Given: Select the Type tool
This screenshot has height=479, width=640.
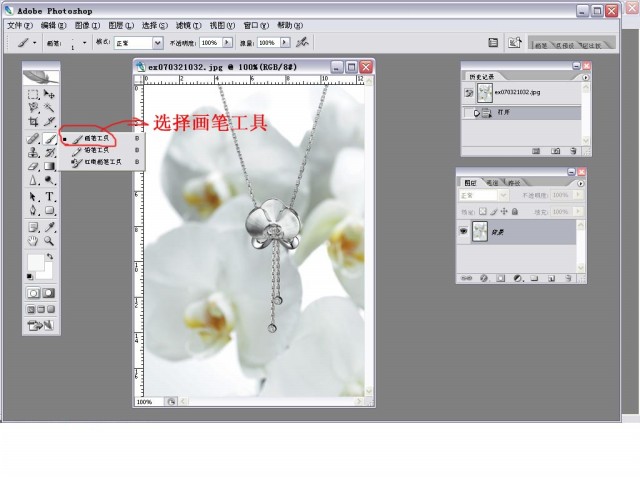Looking at the screenshot, I should 49,197.
